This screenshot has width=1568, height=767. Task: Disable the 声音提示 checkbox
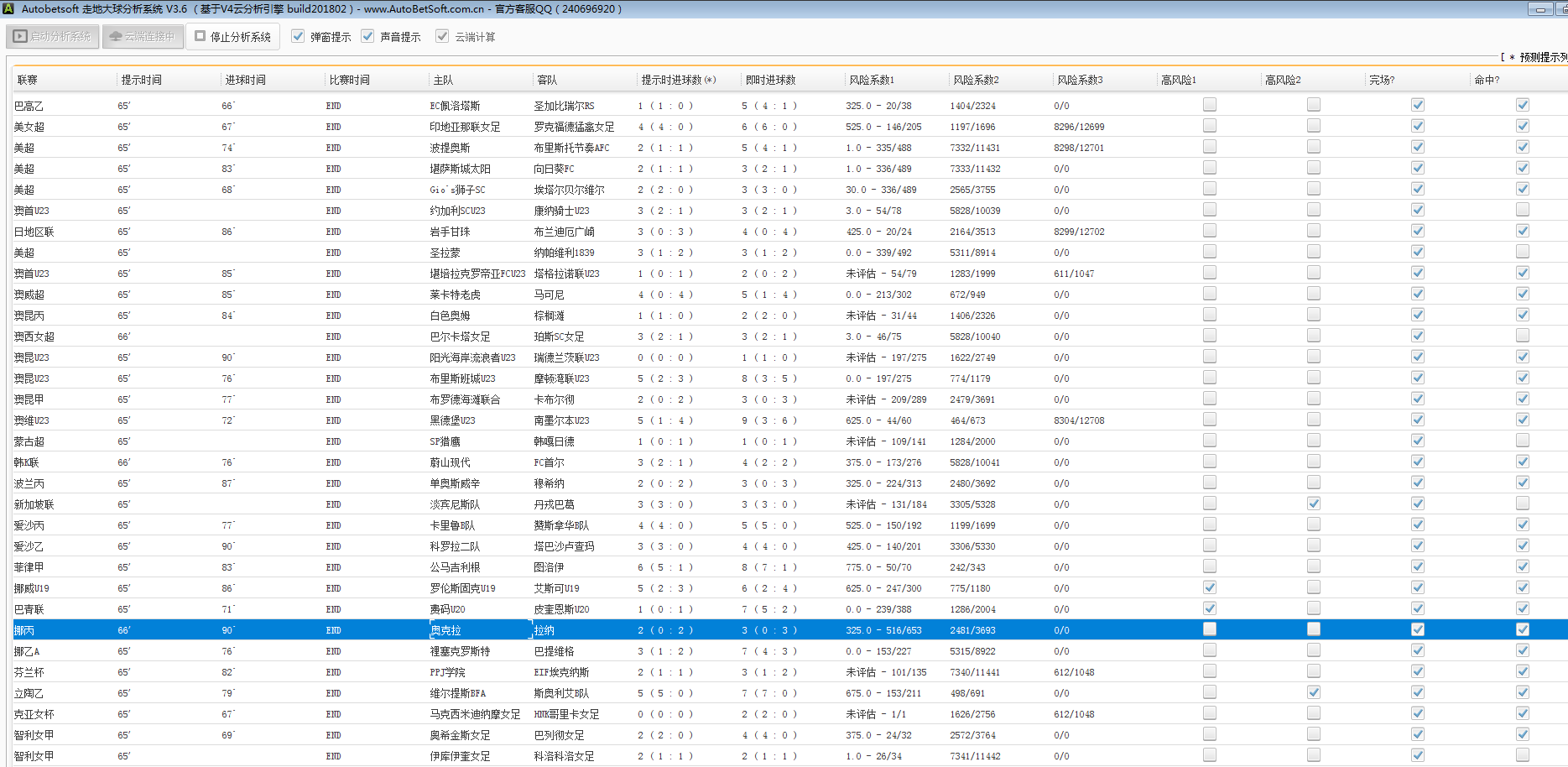coord(367,36)
